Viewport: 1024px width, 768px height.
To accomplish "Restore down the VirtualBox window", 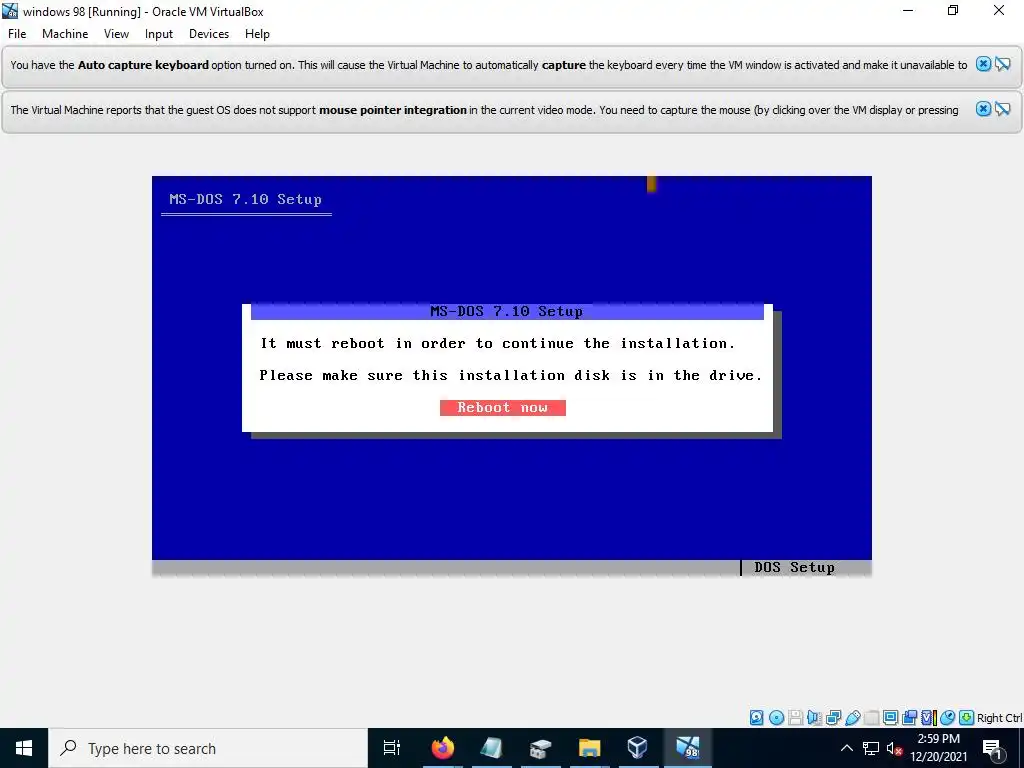I will 953,10.
